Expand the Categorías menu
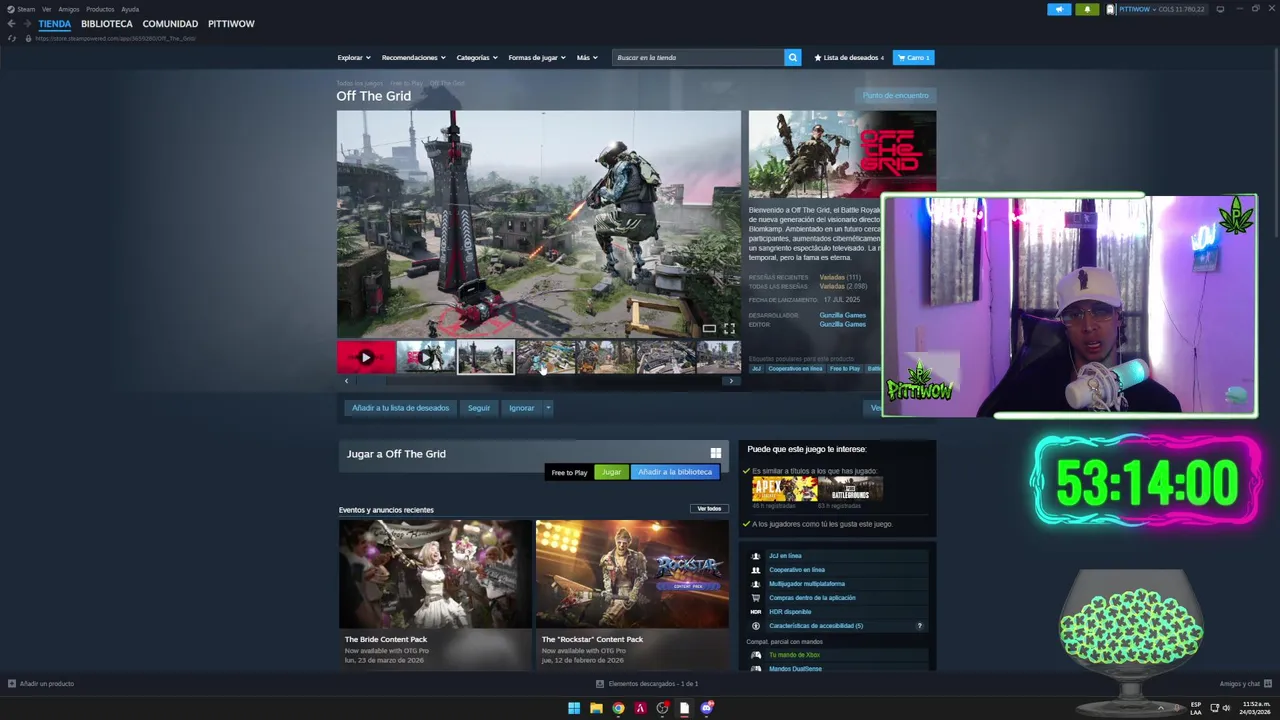The image size is (1280, 720). 477,58
